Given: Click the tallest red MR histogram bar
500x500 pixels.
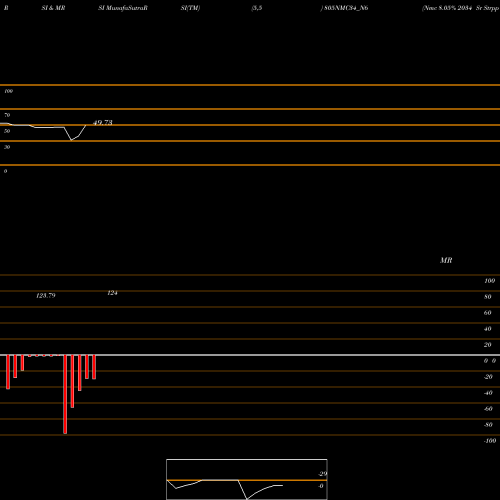Looking at the screenshot, I should (65, 394).
